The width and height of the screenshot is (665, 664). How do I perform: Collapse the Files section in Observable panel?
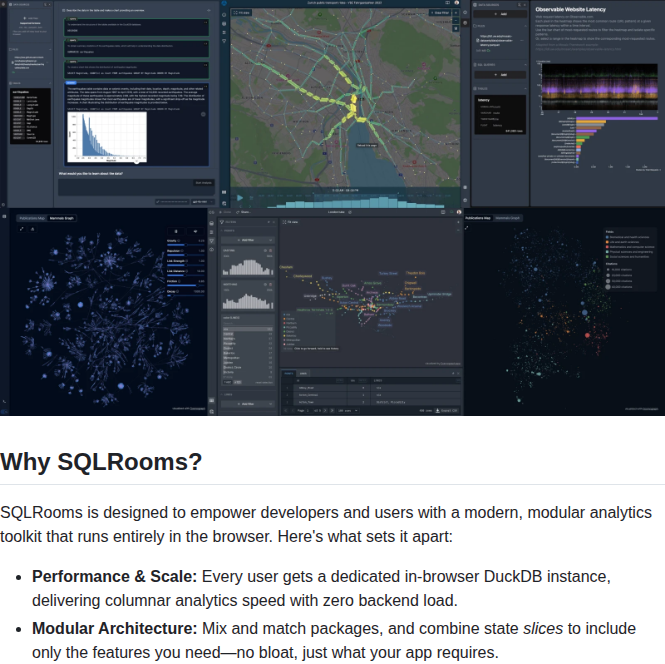[525, 25]
